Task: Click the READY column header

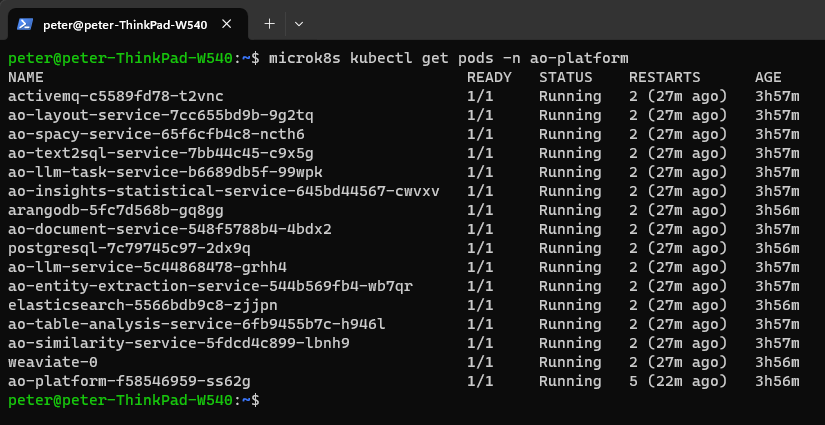Action: coord(489,77)
